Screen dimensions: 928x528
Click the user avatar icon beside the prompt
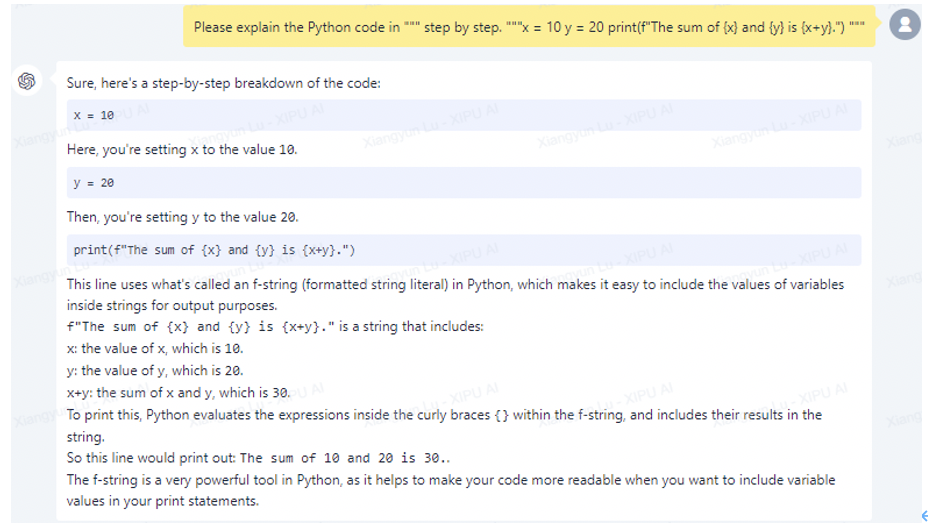pos(905,25)
